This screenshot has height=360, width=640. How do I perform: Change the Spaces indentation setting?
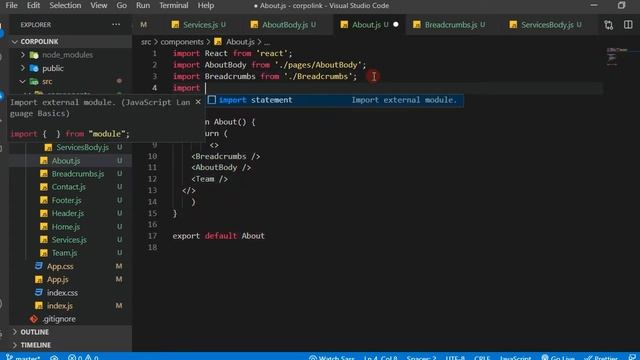click(x=421, y=357)
